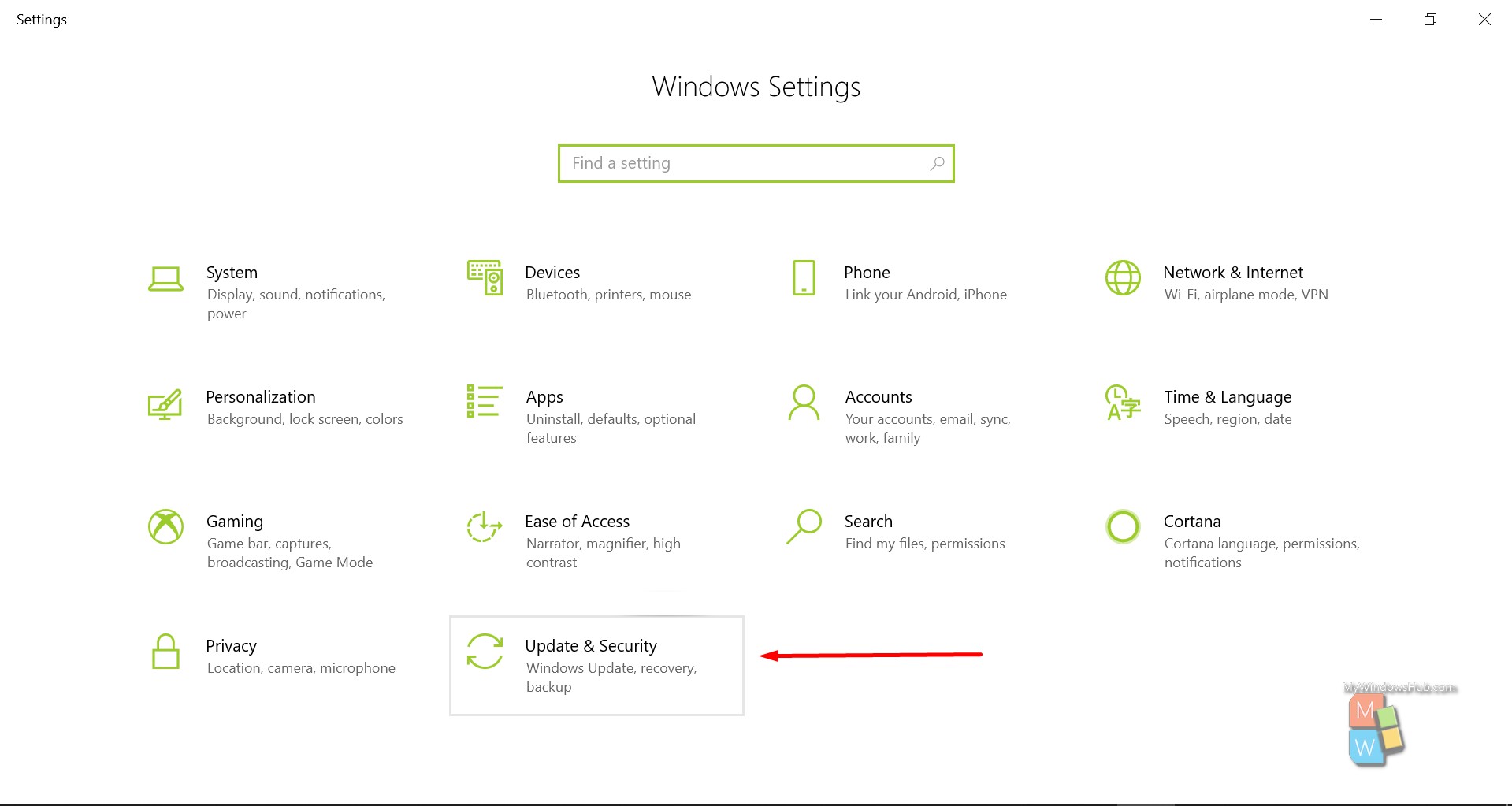Select the Network & Internet heading
This screenshot has height=806, width=1512.
point(1233,273)
